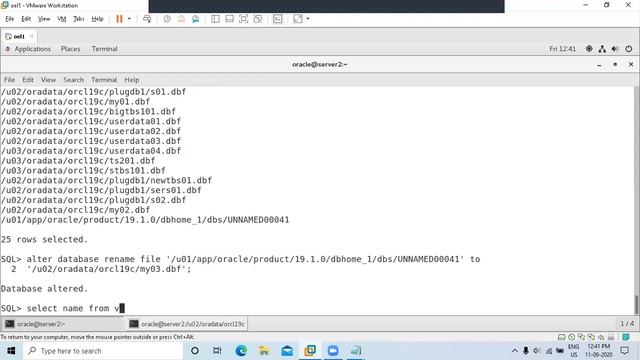Open GNOME Places menu
640x360 pixels.
(71, 49)
